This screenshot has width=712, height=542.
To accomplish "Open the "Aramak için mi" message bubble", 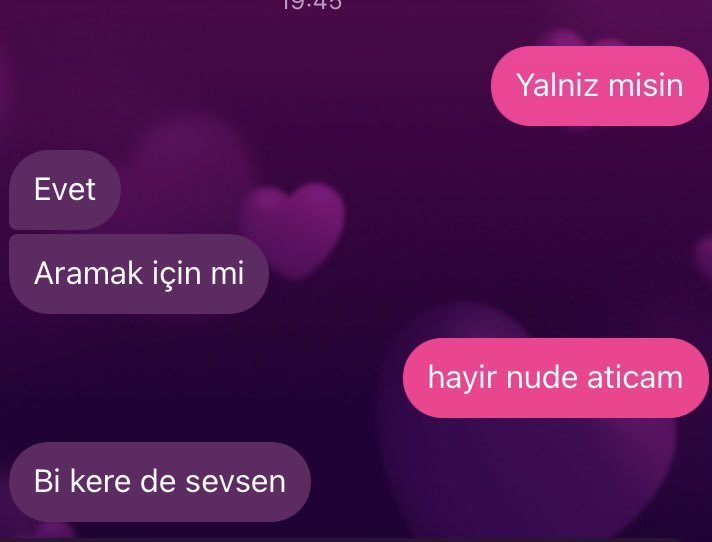I will pyautogui.click(x=139, y=274).
